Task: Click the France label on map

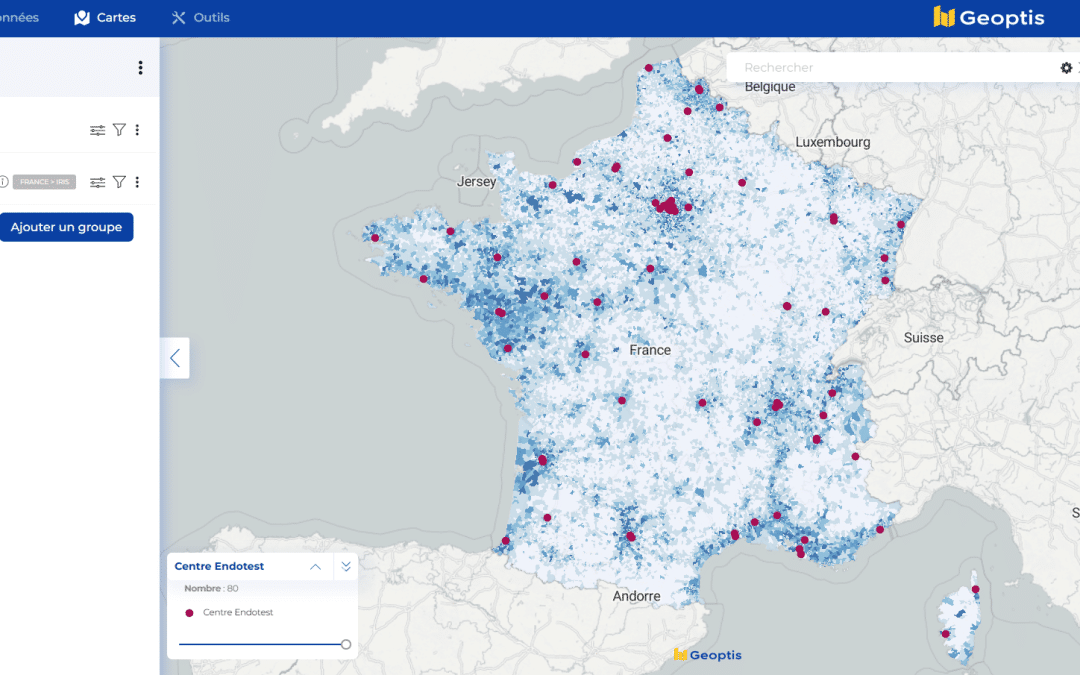Action: tap(650, 350)
